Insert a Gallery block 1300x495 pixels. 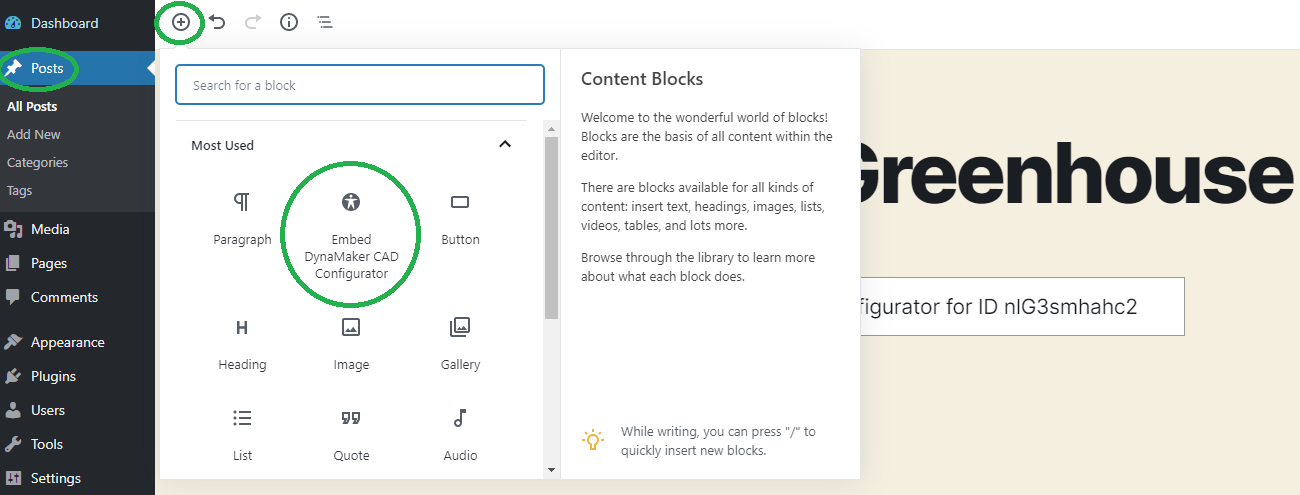460,345
